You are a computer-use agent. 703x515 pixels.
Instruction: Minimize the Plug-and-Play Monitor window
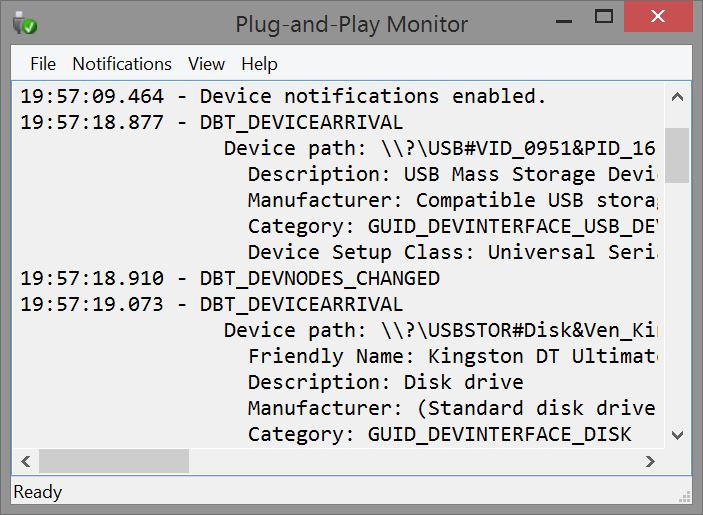[564, 21]
